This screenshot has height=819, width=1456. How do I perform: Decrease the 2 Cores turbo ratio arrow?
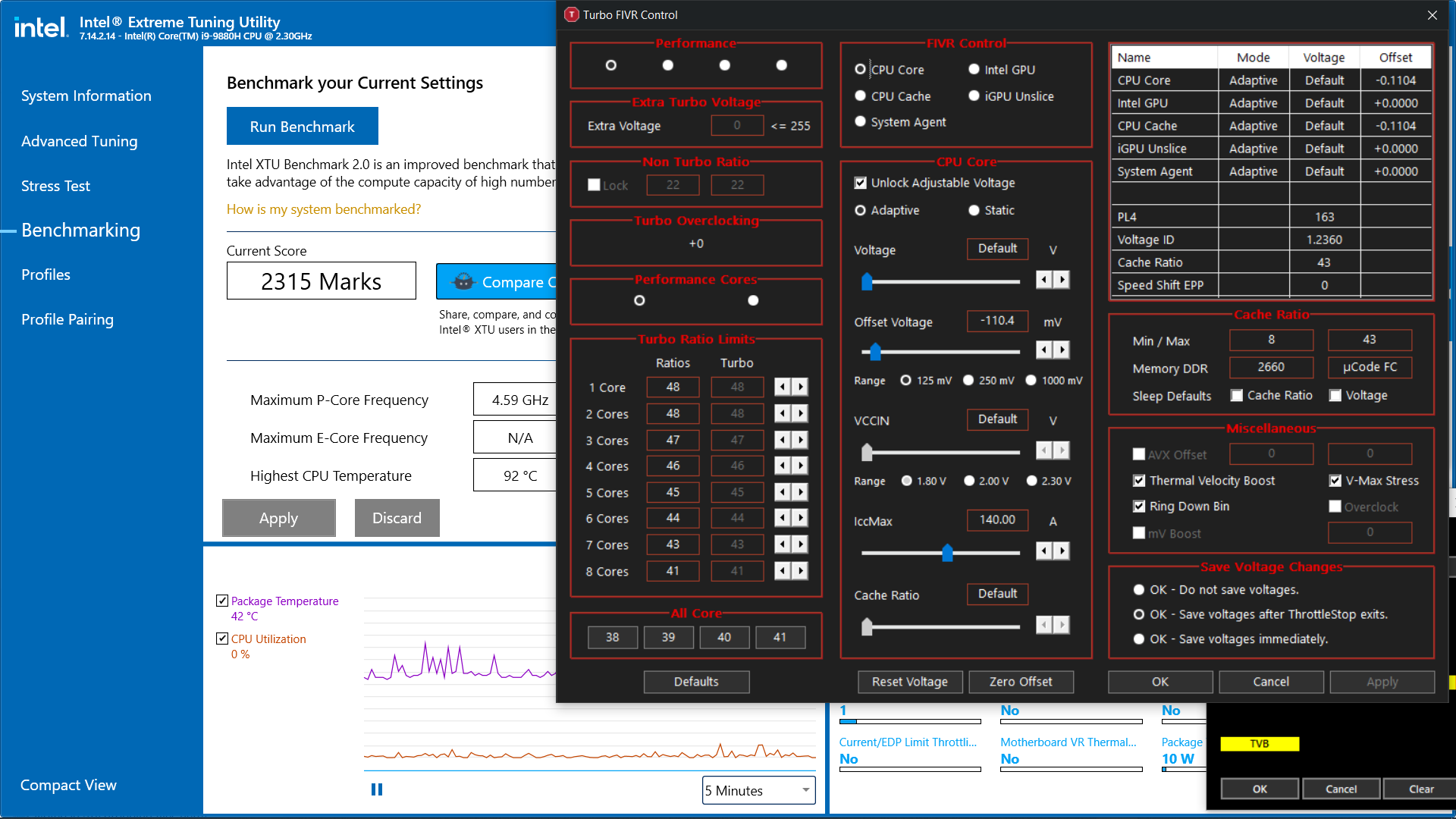pyautogui.click(x=783, y=414)
